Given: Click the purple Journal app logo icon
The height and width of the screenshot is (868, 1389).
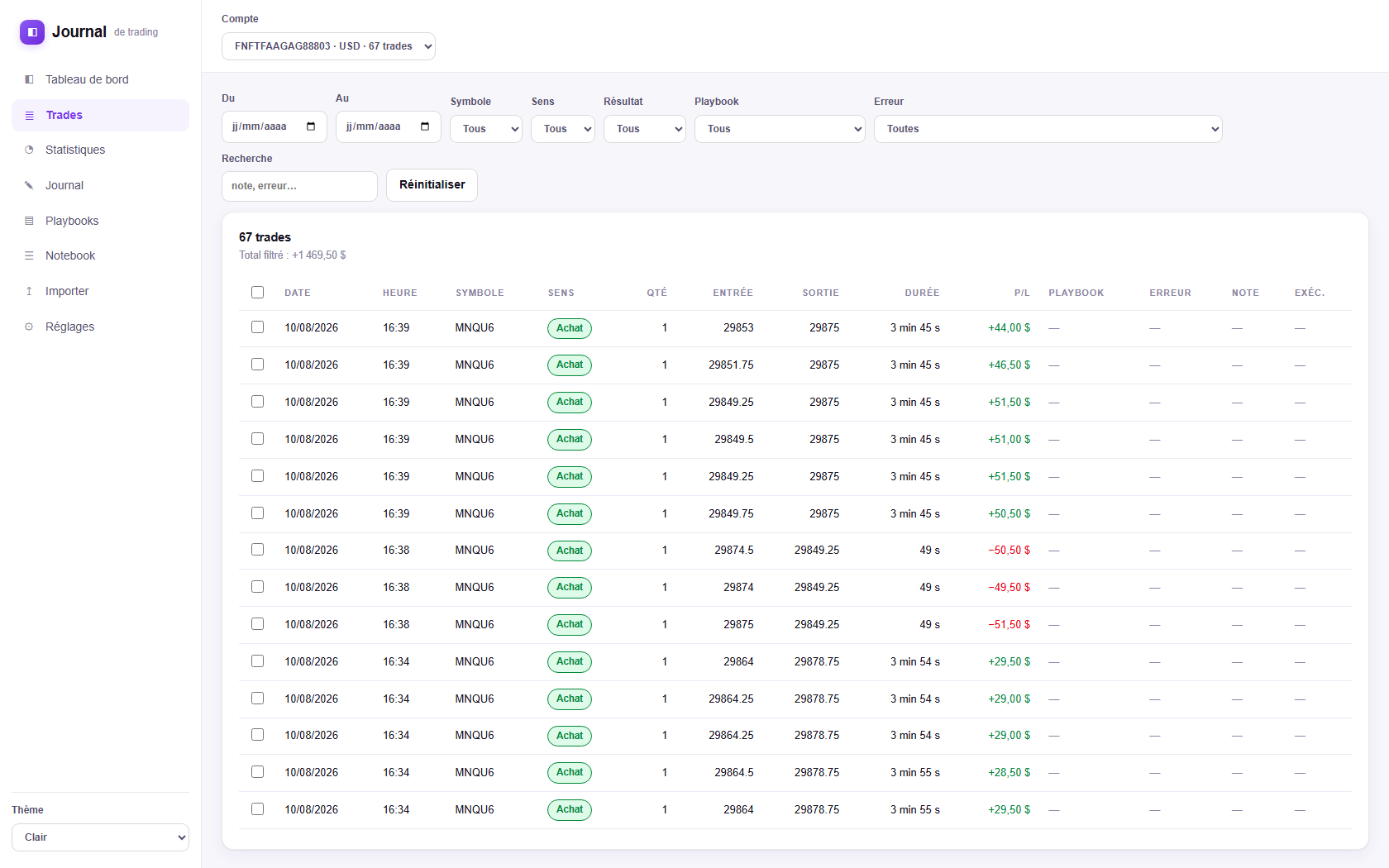Looking at the screenshot, I should (x=32, y=32).
